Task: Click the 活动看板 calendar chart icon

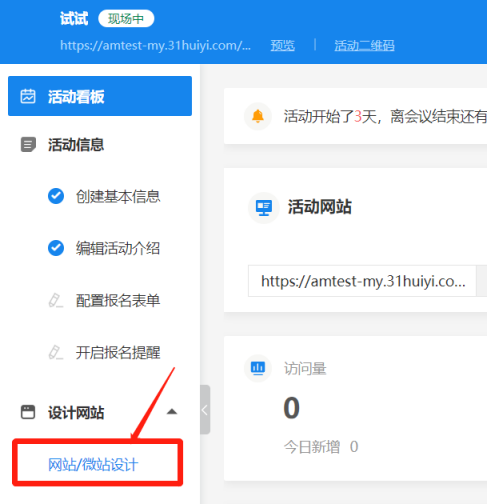Action: [x=28, y=96]
